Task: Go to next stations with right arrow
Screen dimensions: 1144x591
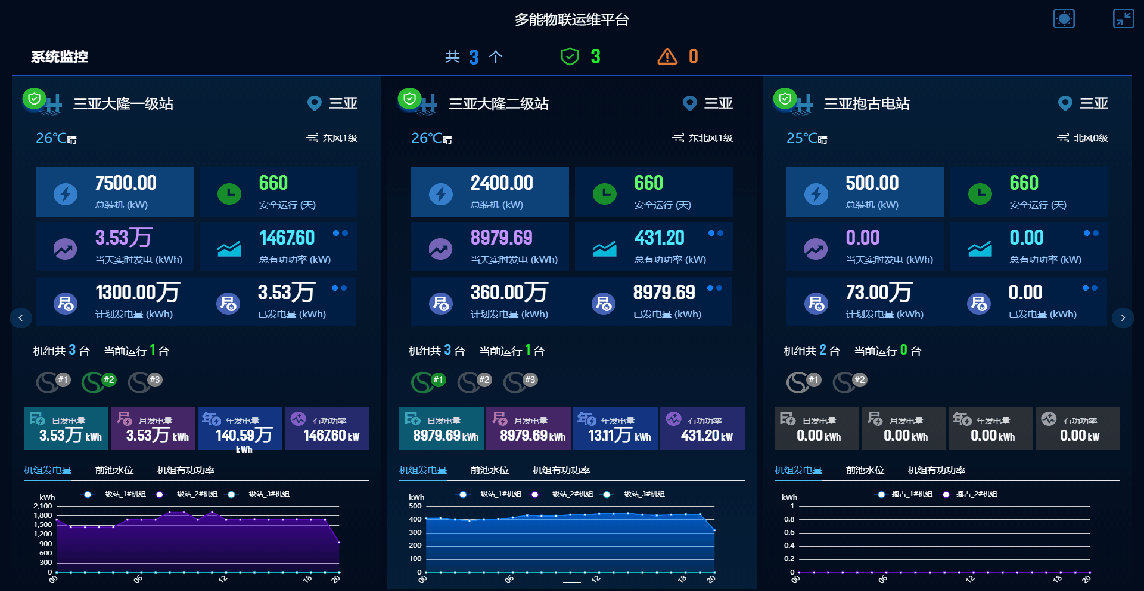Action: [1123, 317]
